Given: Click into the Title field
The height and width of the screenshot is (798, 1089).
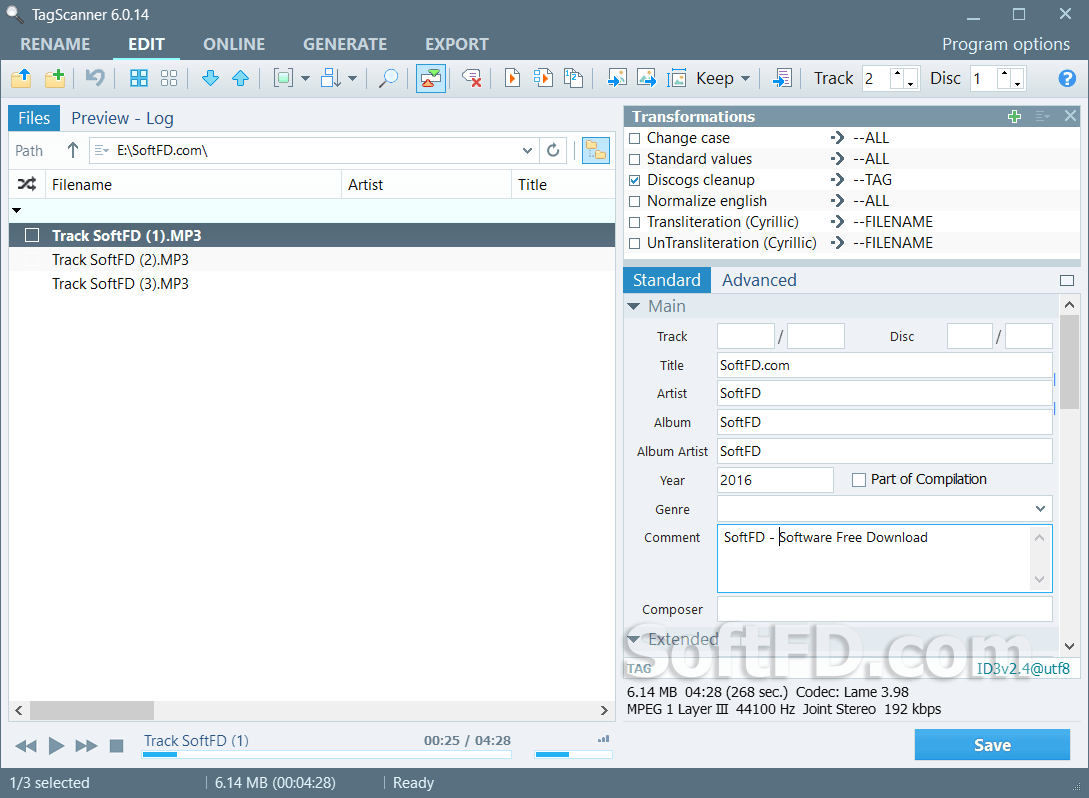Looking at the screenshot, I should click(x=885, y=365).
